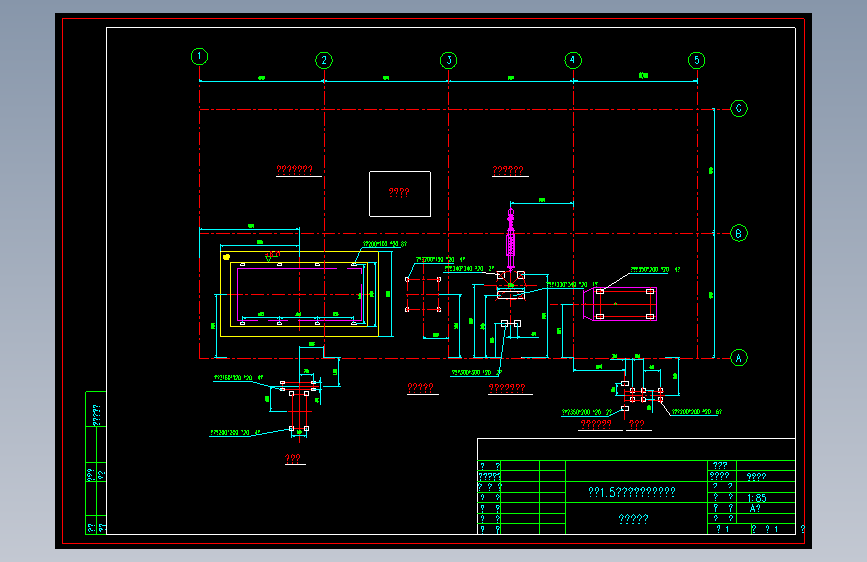The width and height of the screenshot is (867, 562).
Task: Pick row grid bubble A
Action: coord(739,358)
